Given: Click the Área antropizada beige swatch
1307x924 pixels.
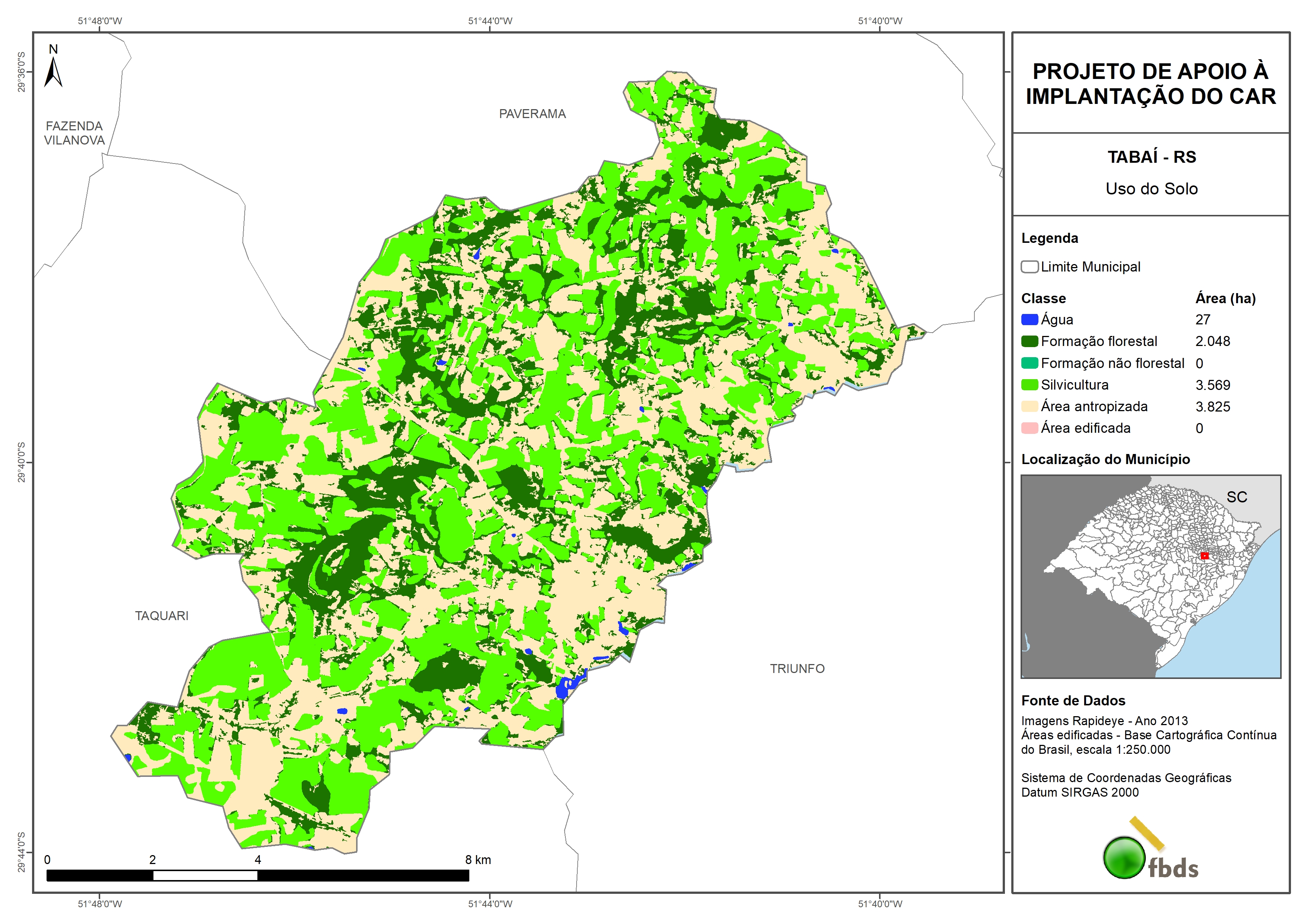Looking at the screenshot, I should pyautogui.click(x=1029, y=406).
